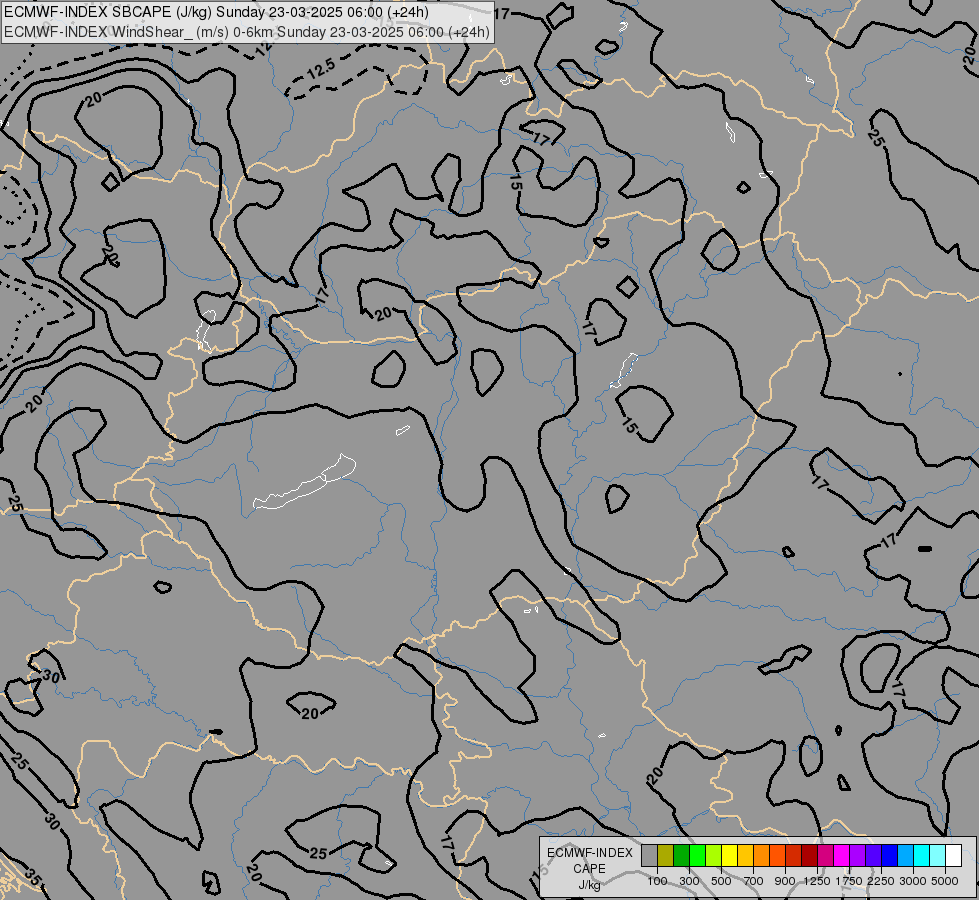Viewport: 979px width, 900px height.
Task: Choose the bright green legend swatch
Action: click(697, 856)
